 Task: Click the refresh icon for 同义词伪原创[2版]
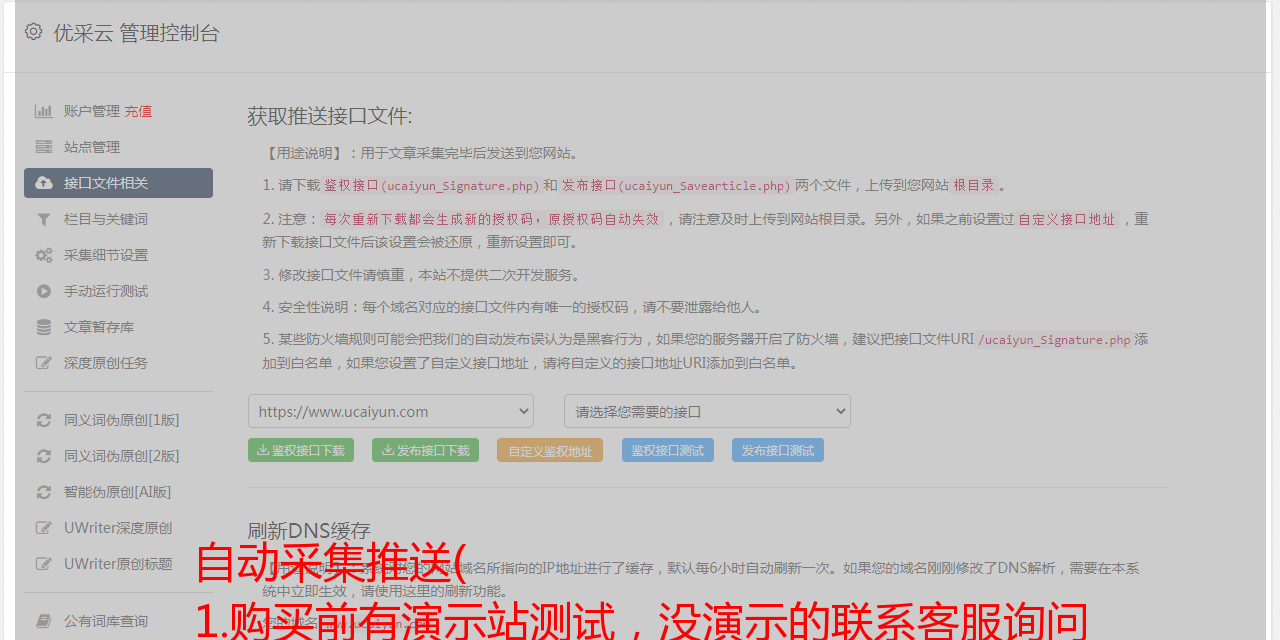click(x=44, y=456)
